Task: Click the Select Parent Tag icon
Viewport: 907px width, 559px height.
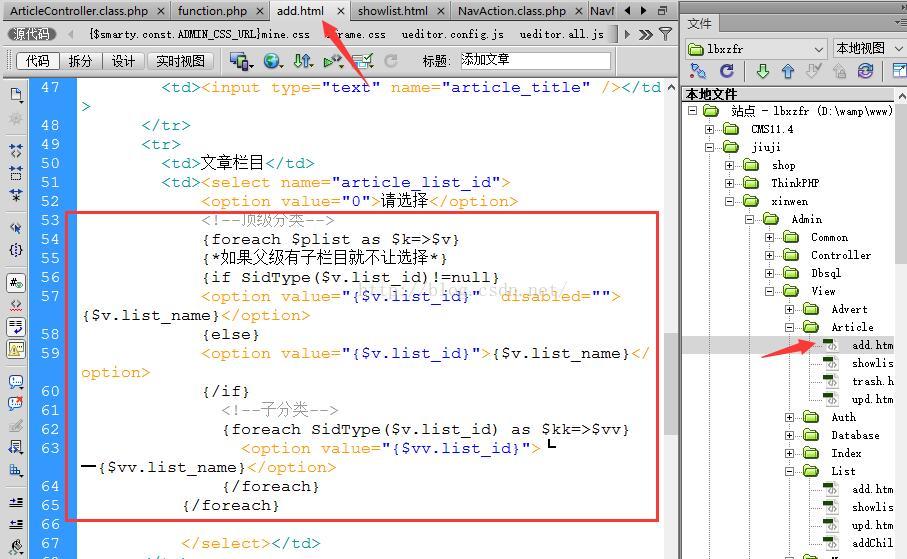Action: [x=16, y=227]
